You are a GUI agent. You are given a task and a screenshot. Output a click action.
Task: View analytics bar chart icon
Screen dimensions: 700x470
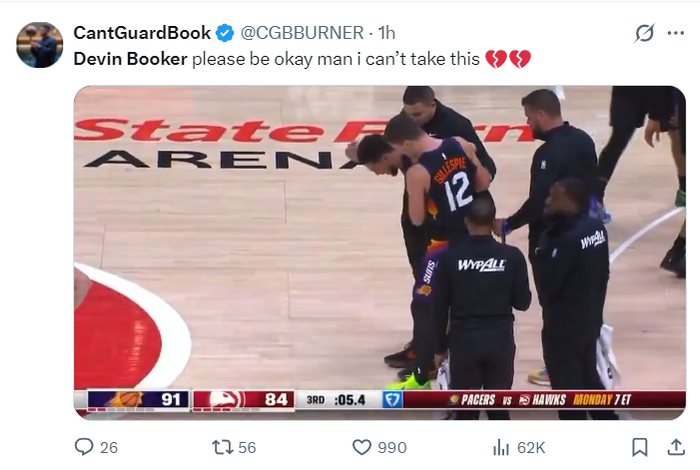coord(501,447)
